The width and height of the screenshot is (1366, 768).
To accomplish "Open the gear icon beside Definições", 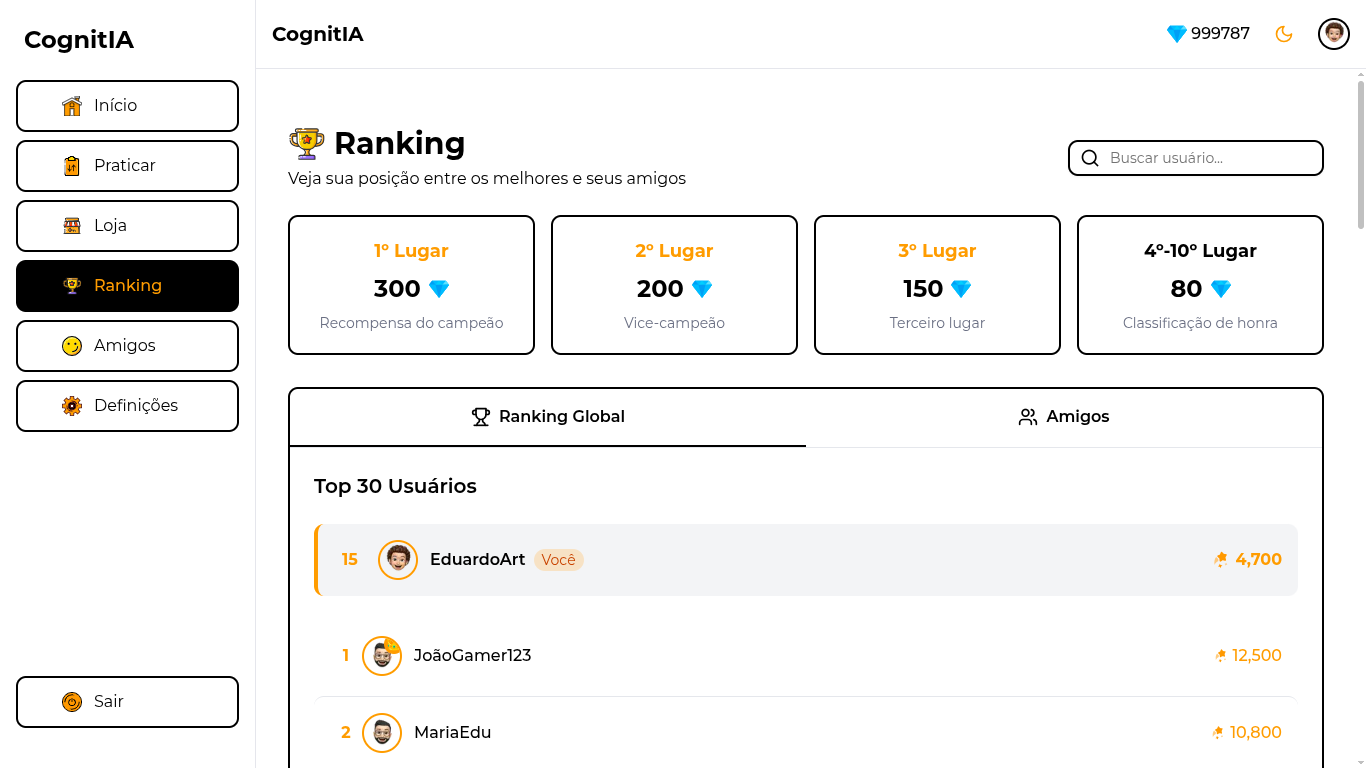I will click(71, 405).
